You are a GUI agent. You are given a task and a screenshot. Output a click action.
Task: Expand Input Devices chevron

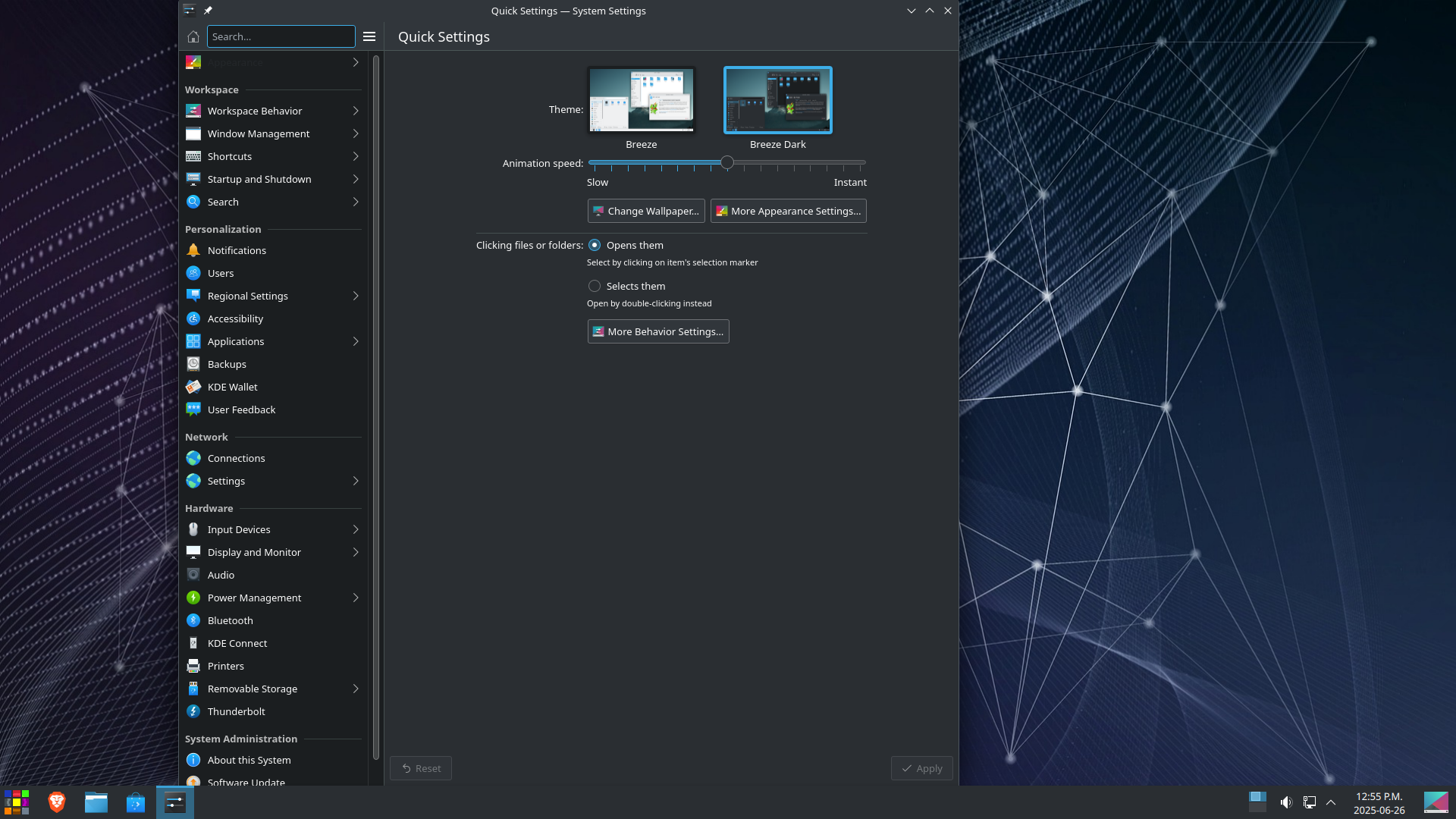[356, 529]
